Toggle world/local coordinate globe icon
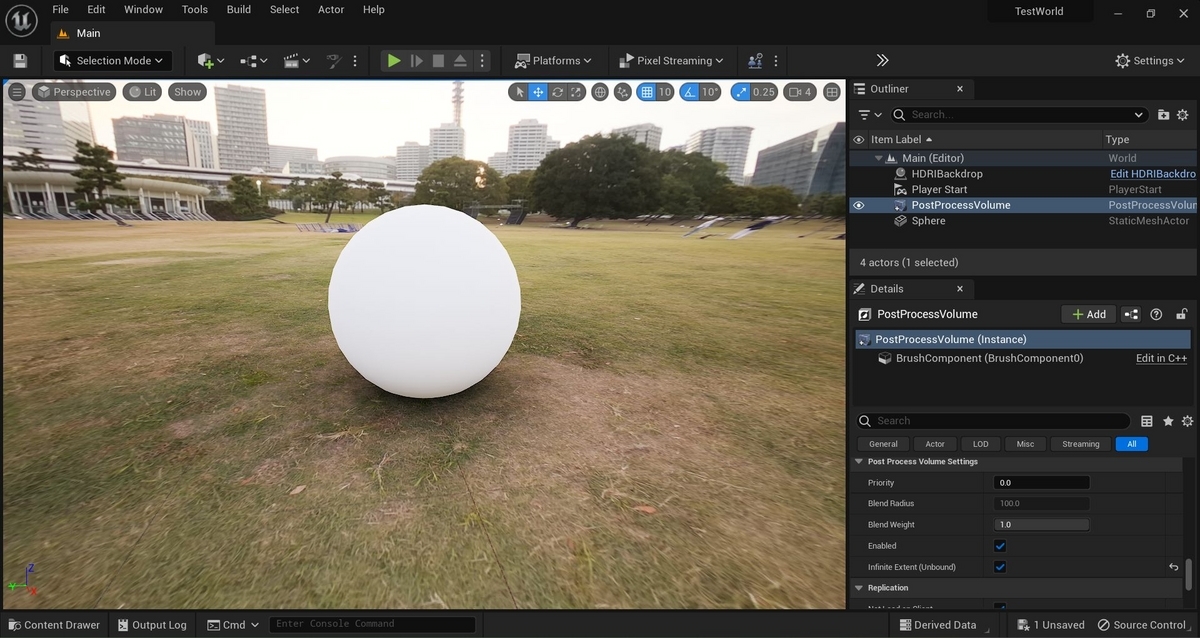The image size is (1200, 638). tap(600, 92)
